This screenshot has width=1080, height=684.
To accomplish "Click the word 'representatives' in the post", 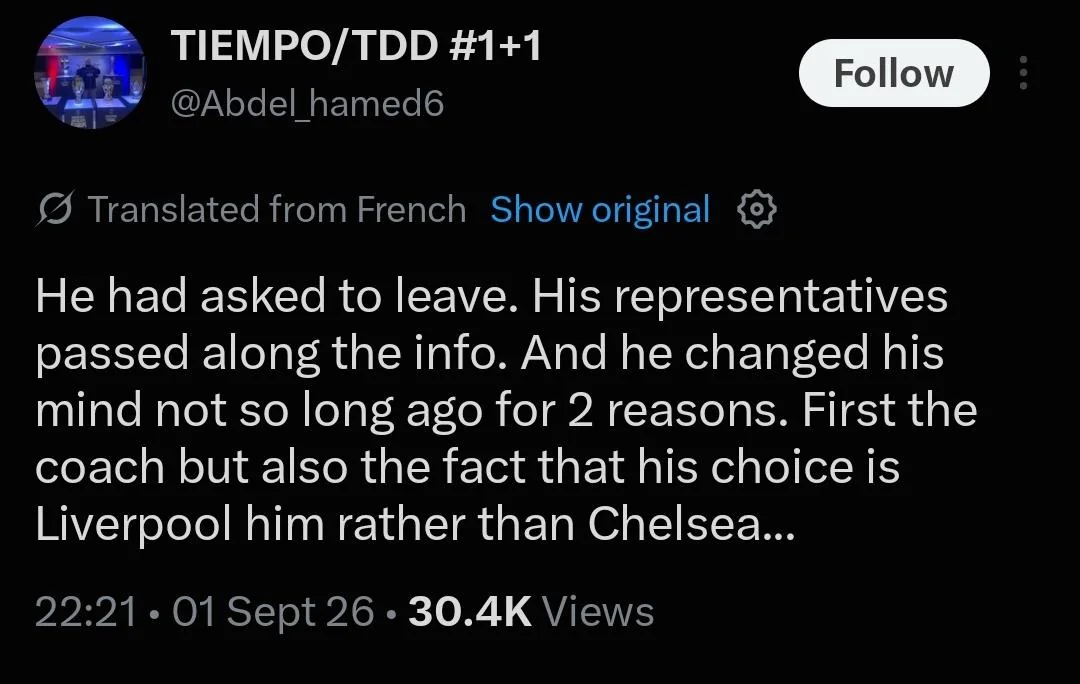I will (780, 298).
